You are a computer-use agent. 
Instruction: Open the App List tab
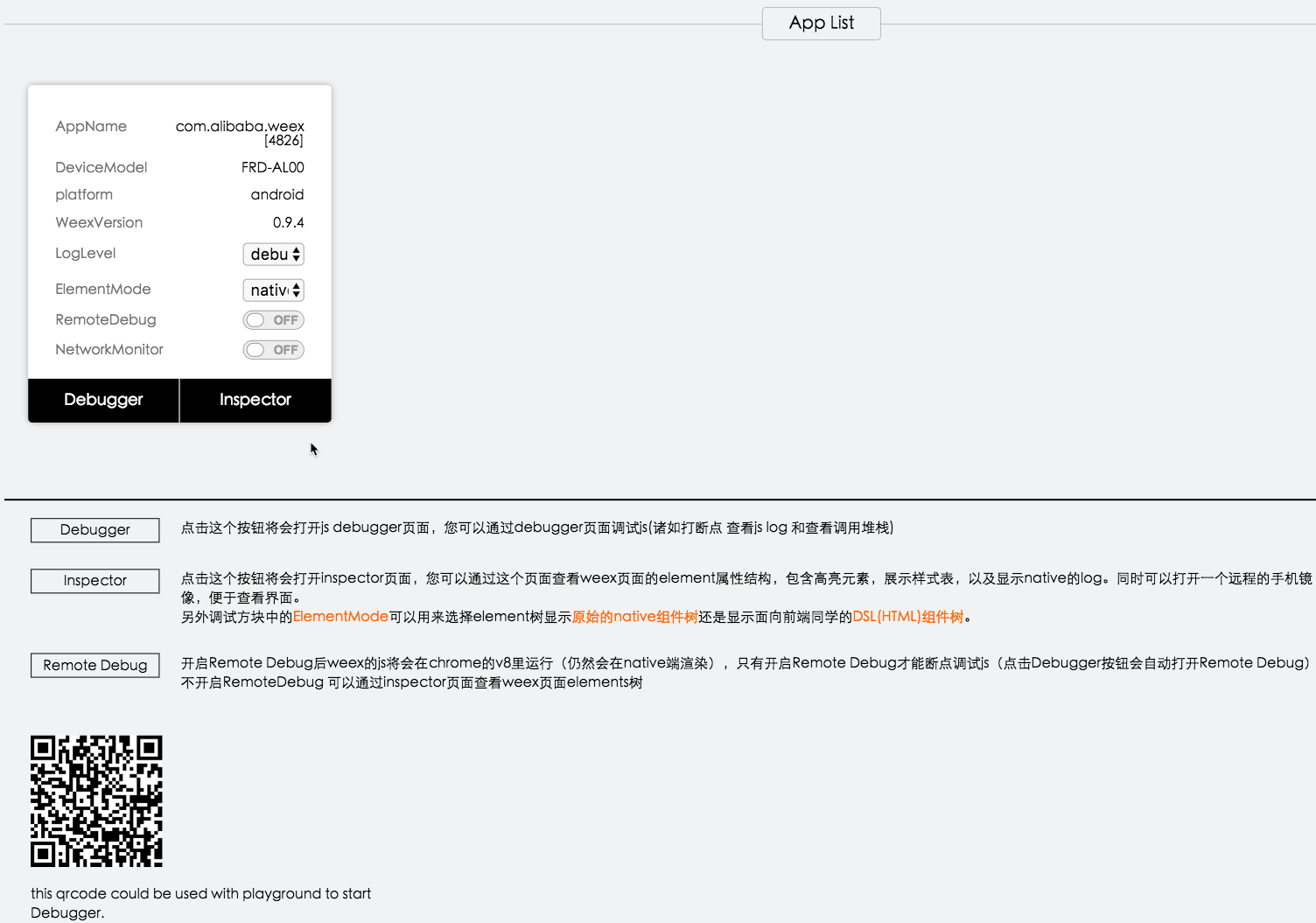821,24
